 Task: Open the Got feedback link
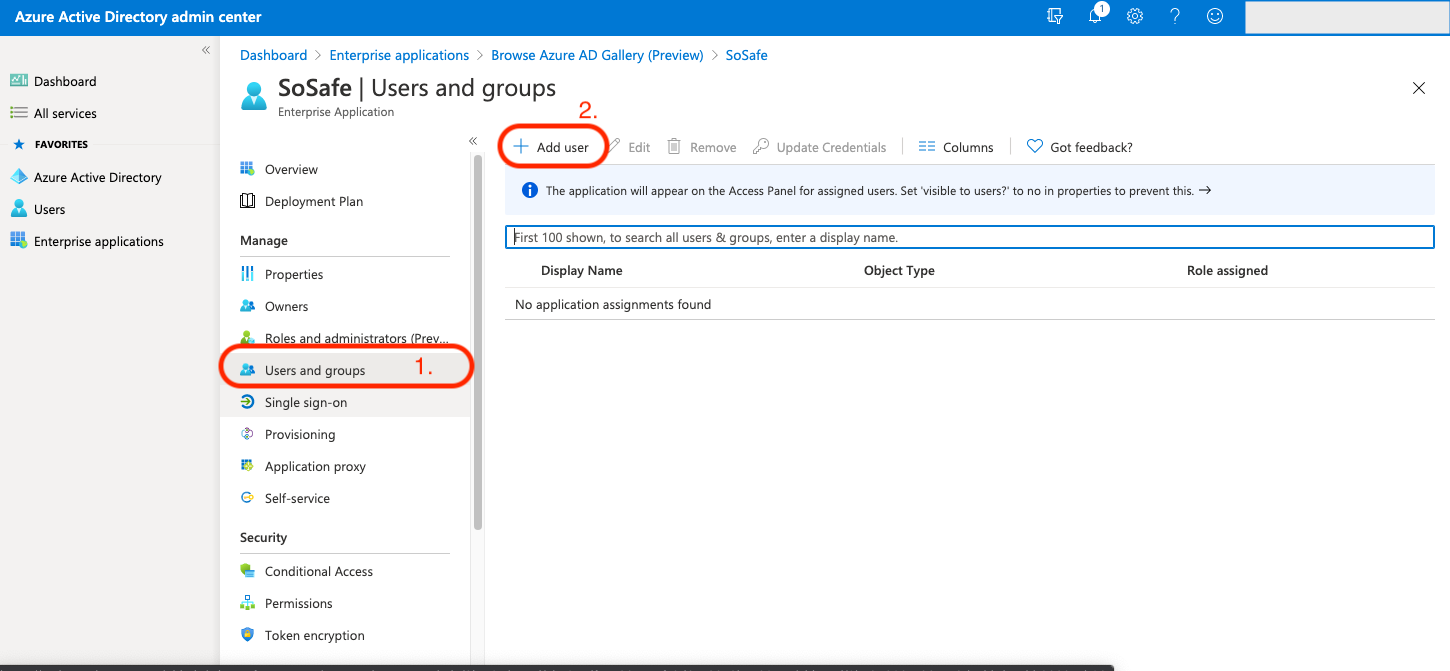(x=1079, y=146)
